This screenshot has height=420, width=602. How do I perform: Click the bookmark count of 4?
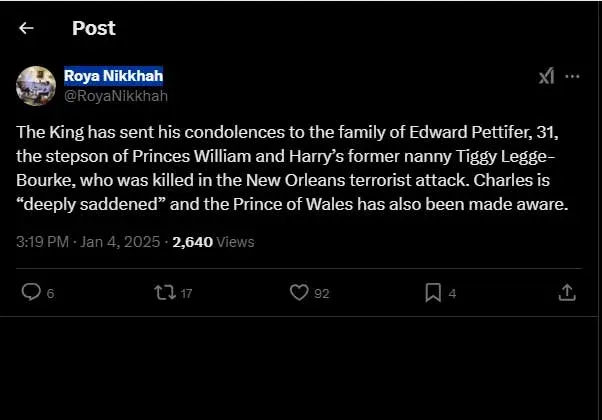click(x=452, y=293)
